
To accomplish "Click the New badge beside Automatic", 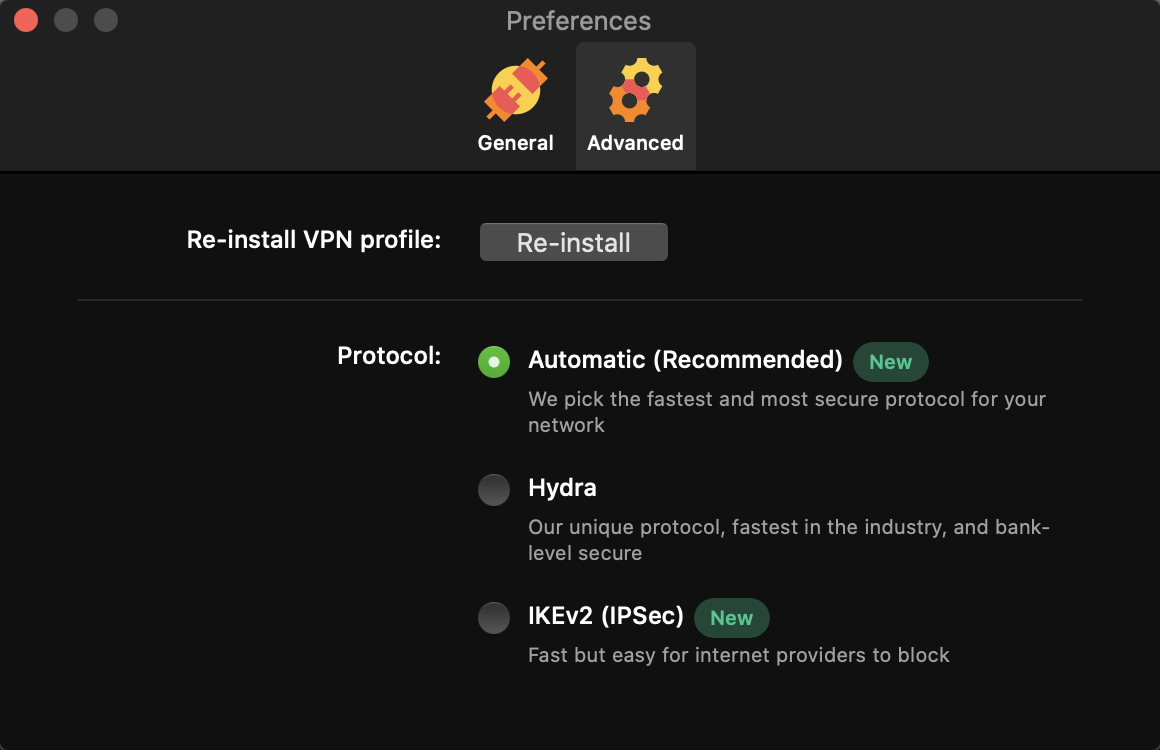I will (x=891, y=362).
